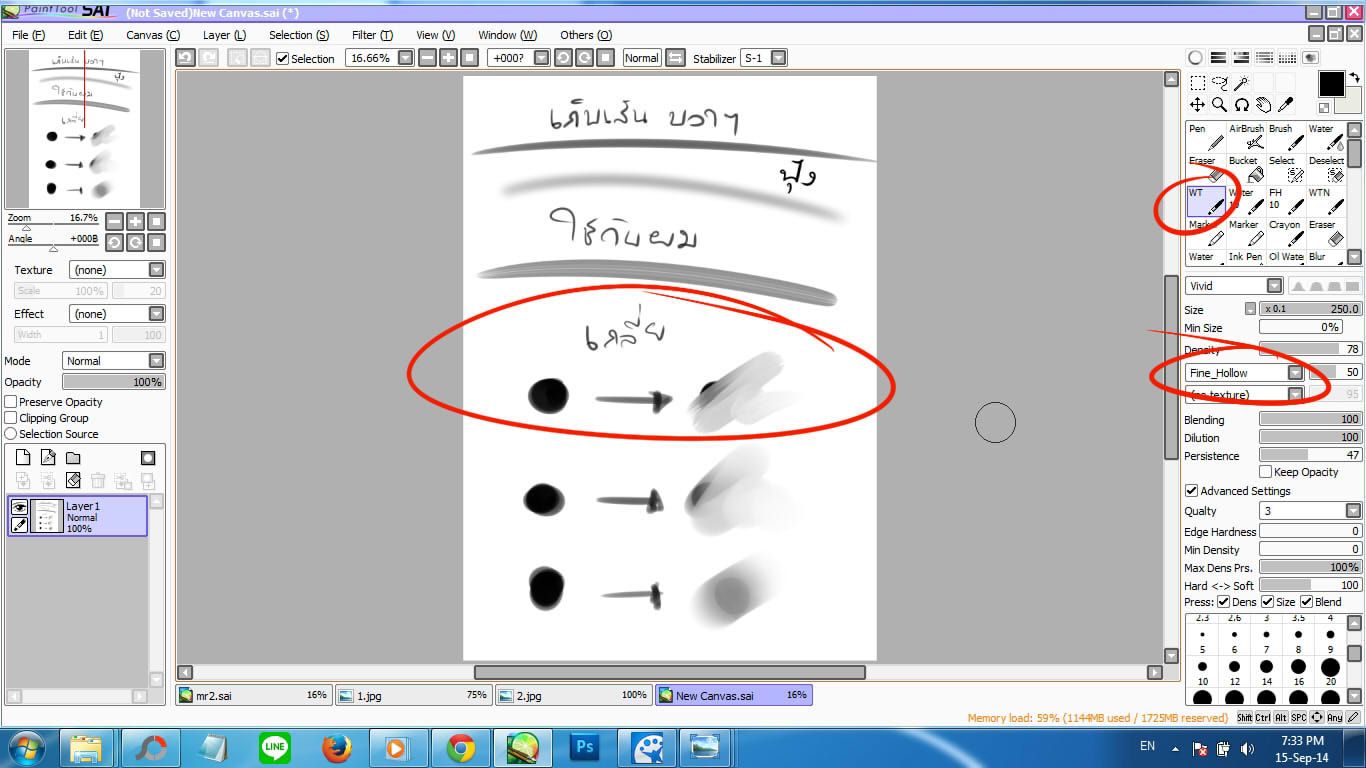Open the zoom percentage dropdown

tap(405, 58)
